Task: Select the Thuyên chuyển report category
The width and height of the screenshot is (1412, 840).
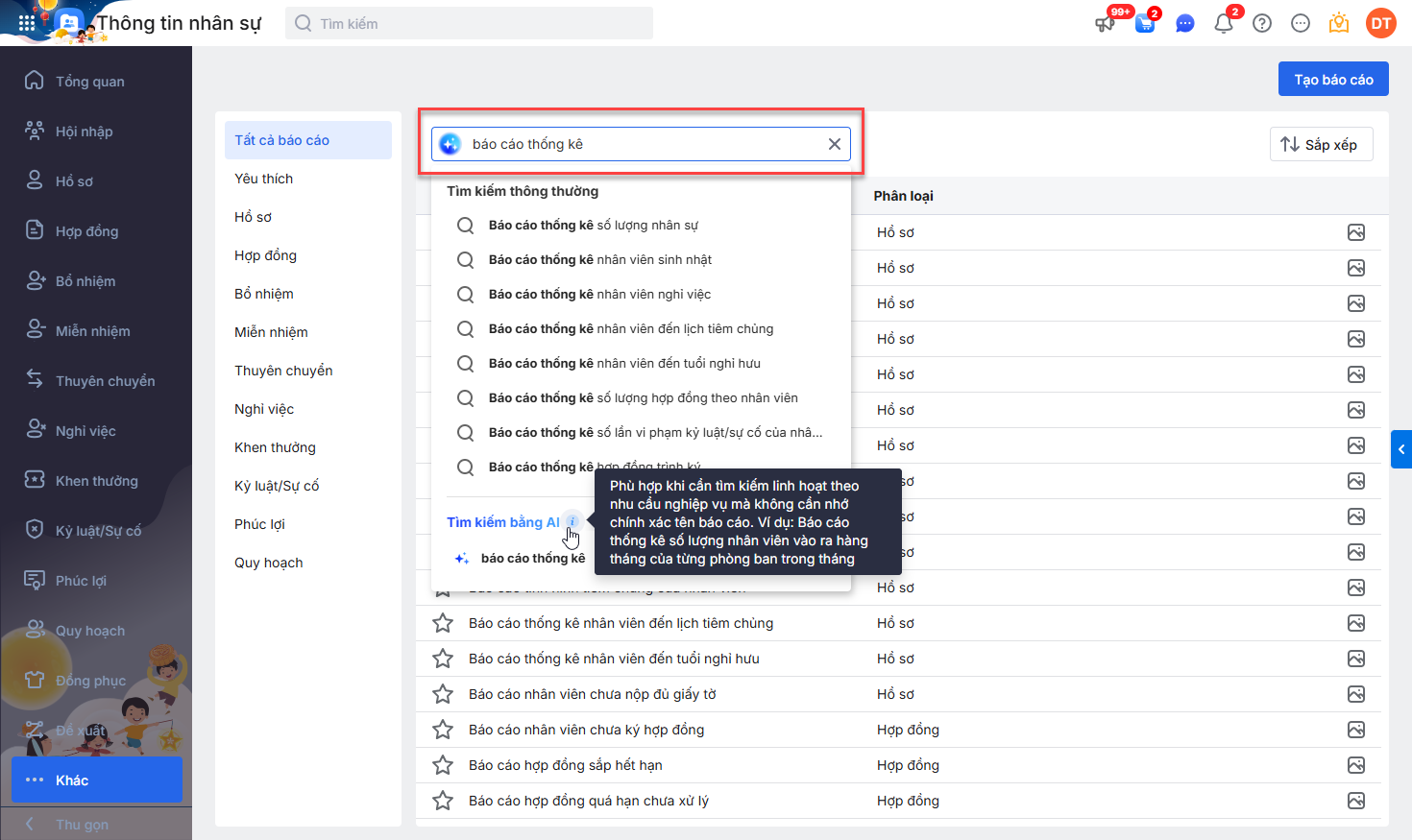Action: click(308, 371)
